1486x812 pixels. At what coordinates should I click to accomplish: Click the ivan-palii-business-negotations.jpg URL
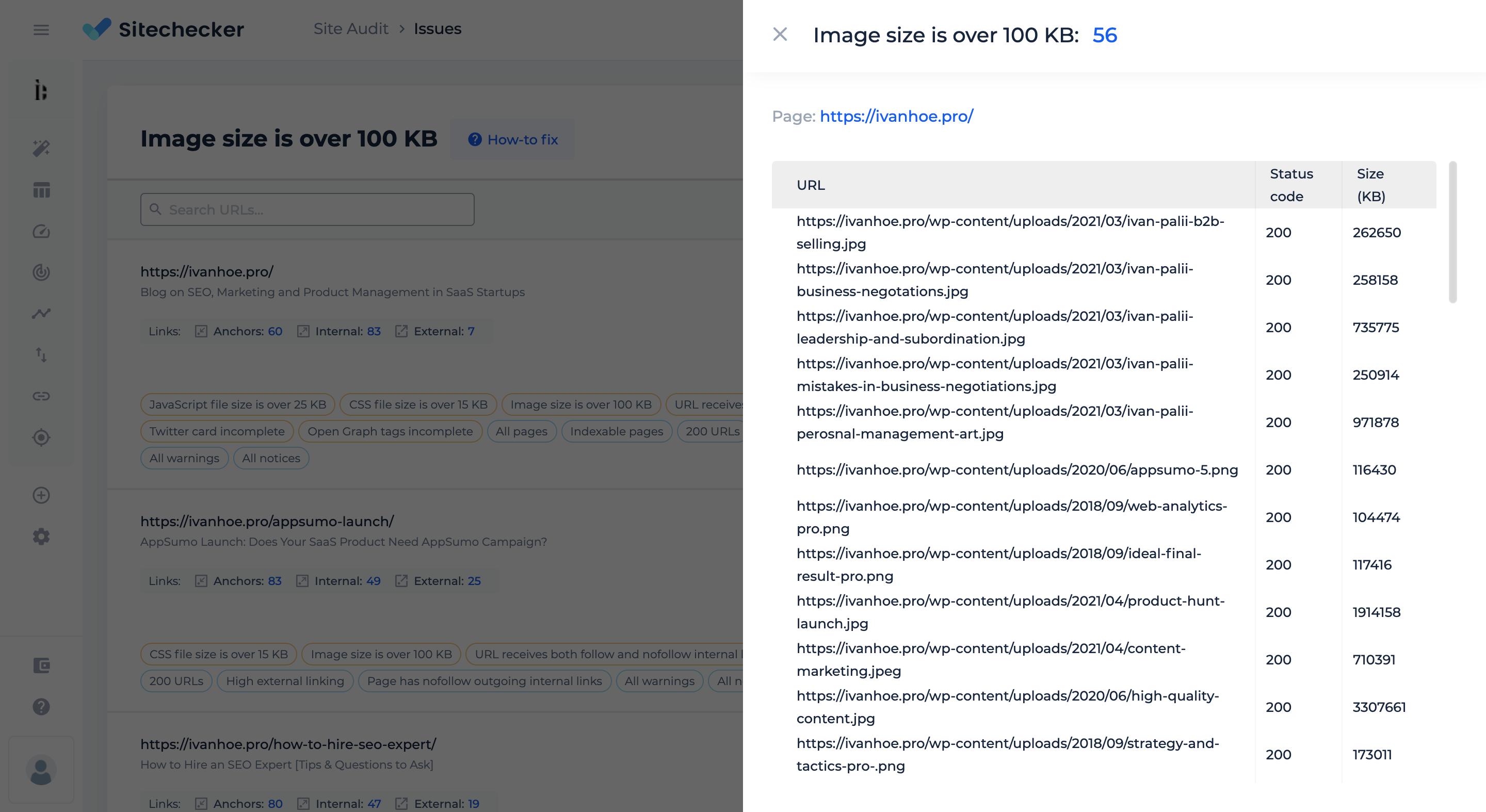point(994,280)
